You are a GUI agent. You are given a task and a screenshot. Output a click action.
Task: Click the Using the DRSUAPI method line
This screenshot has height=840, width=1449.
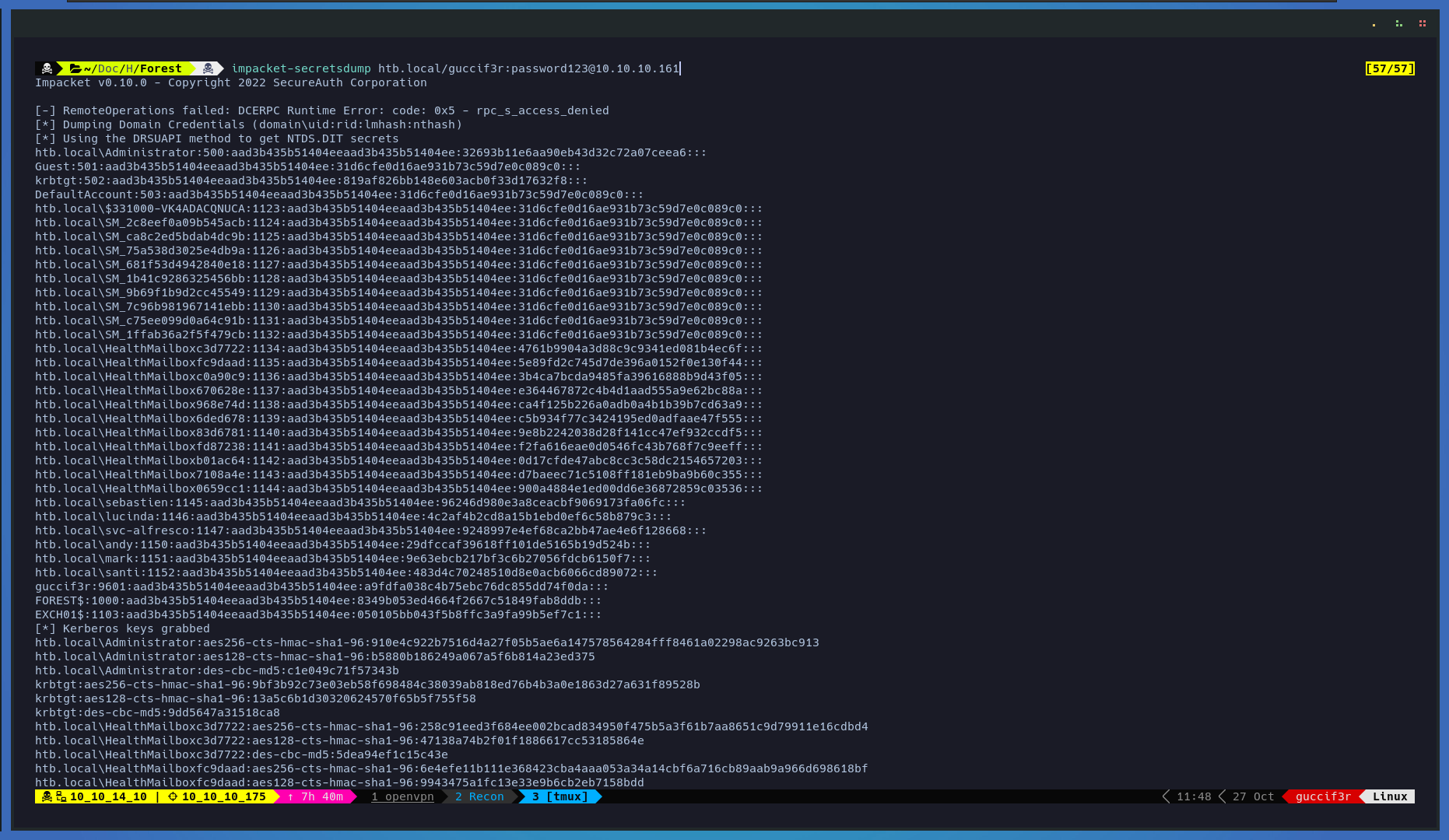217,138
